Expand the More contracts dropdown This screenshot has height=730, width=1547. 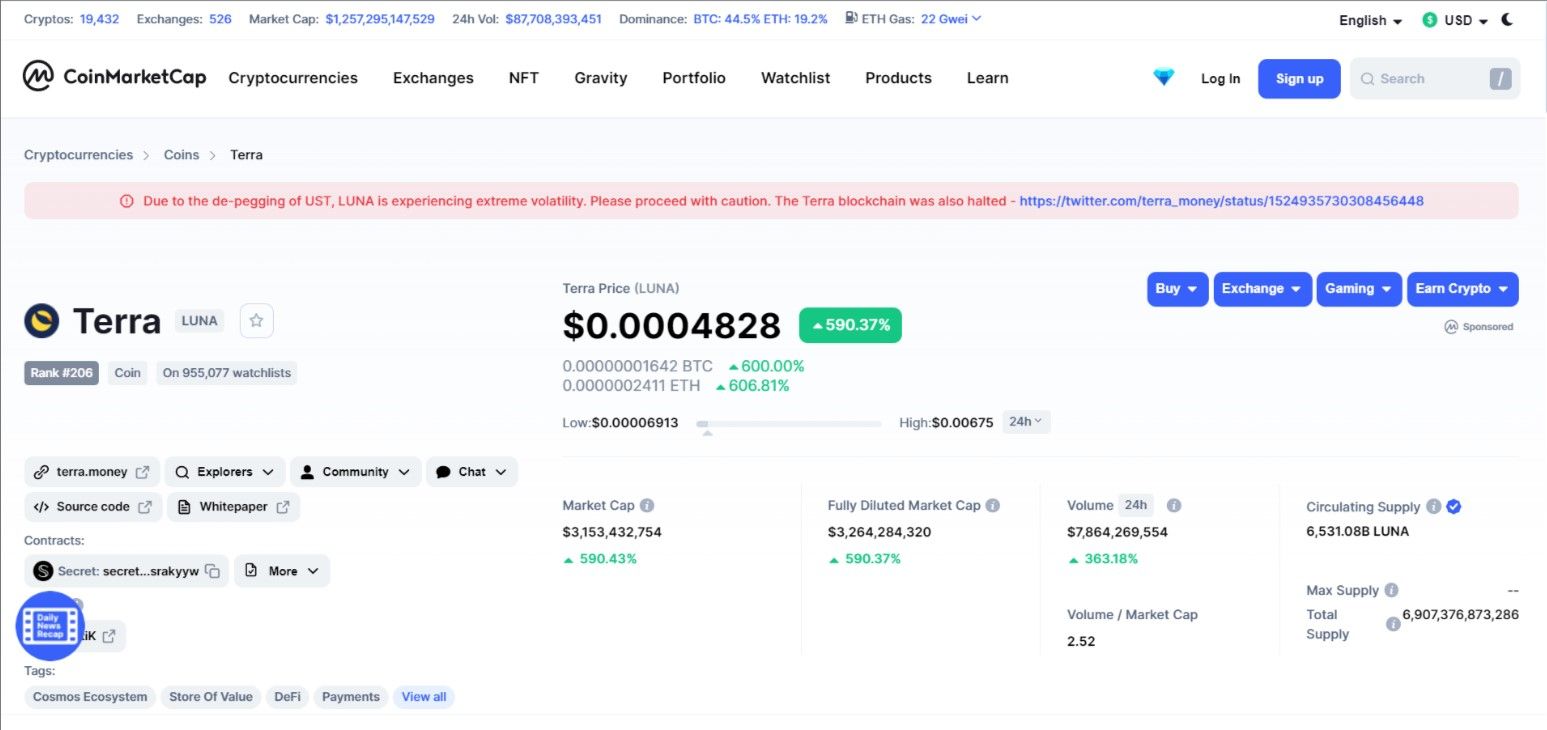tap(282, 571)
